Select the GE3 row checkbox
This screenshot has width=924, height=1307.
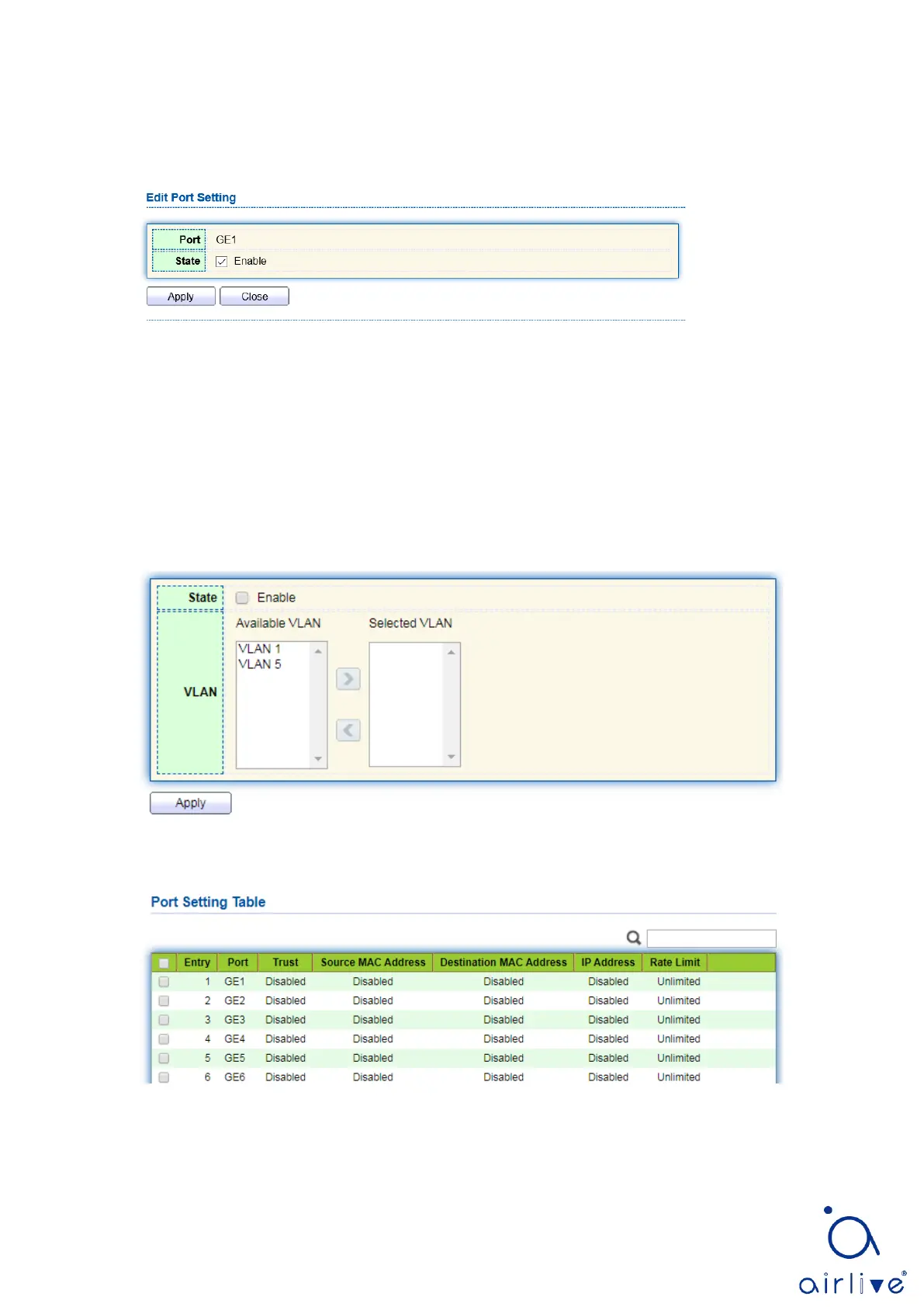click(164, 1020)
